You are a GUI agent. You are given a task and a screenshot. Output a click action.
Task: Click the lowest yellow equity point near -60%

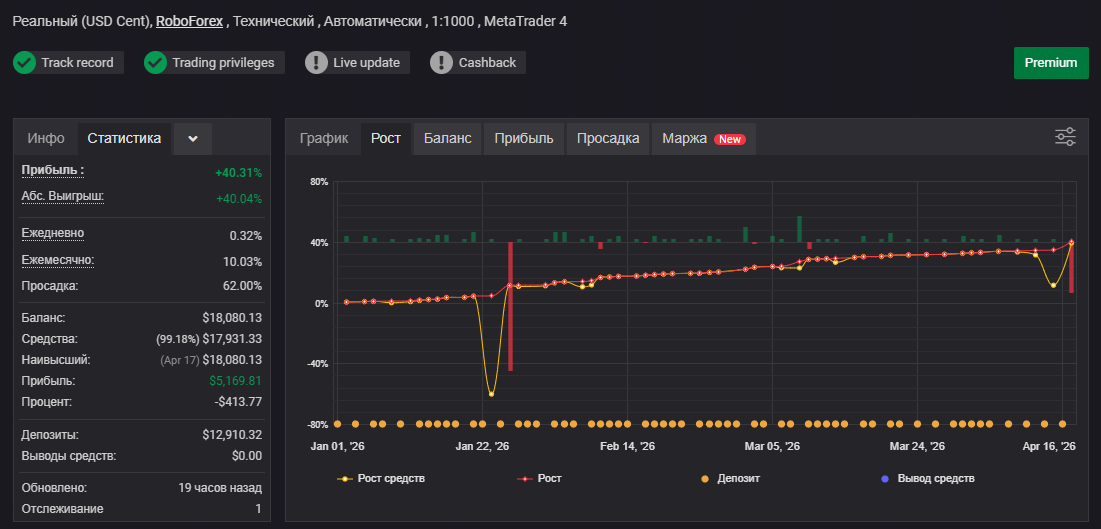click(x=492, y=394)
